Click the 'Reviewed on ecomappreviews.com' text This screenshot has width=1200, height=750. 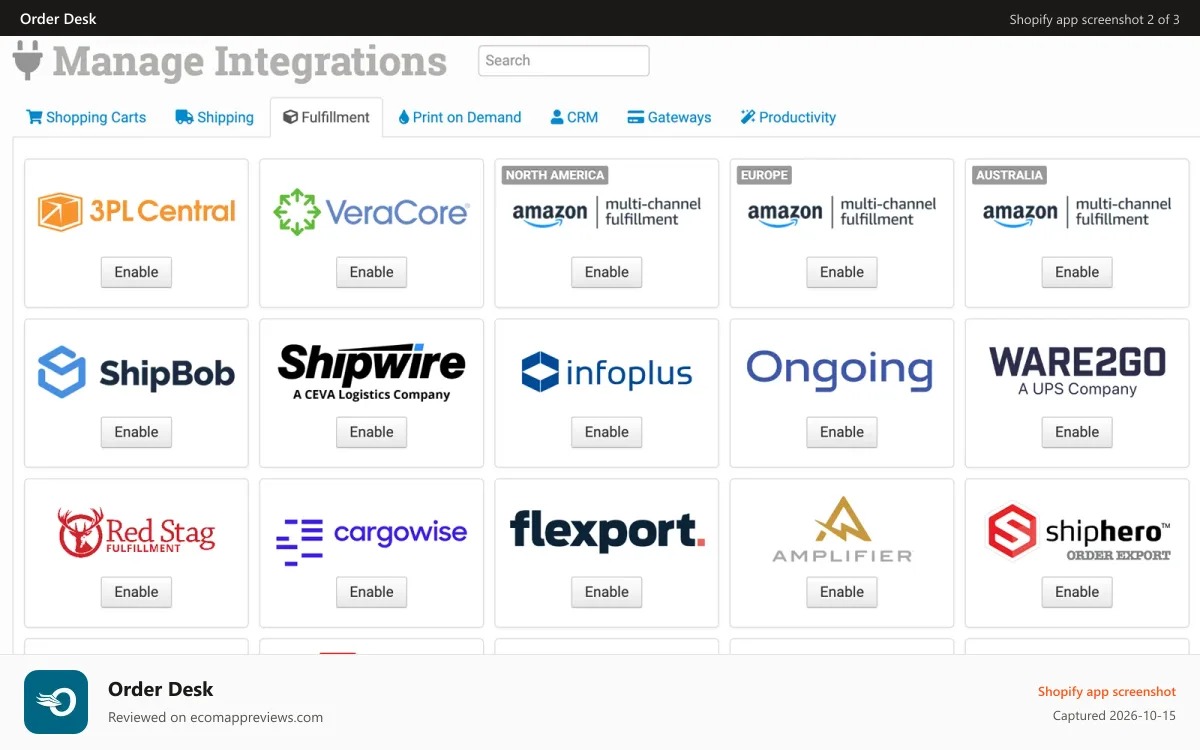215,717
